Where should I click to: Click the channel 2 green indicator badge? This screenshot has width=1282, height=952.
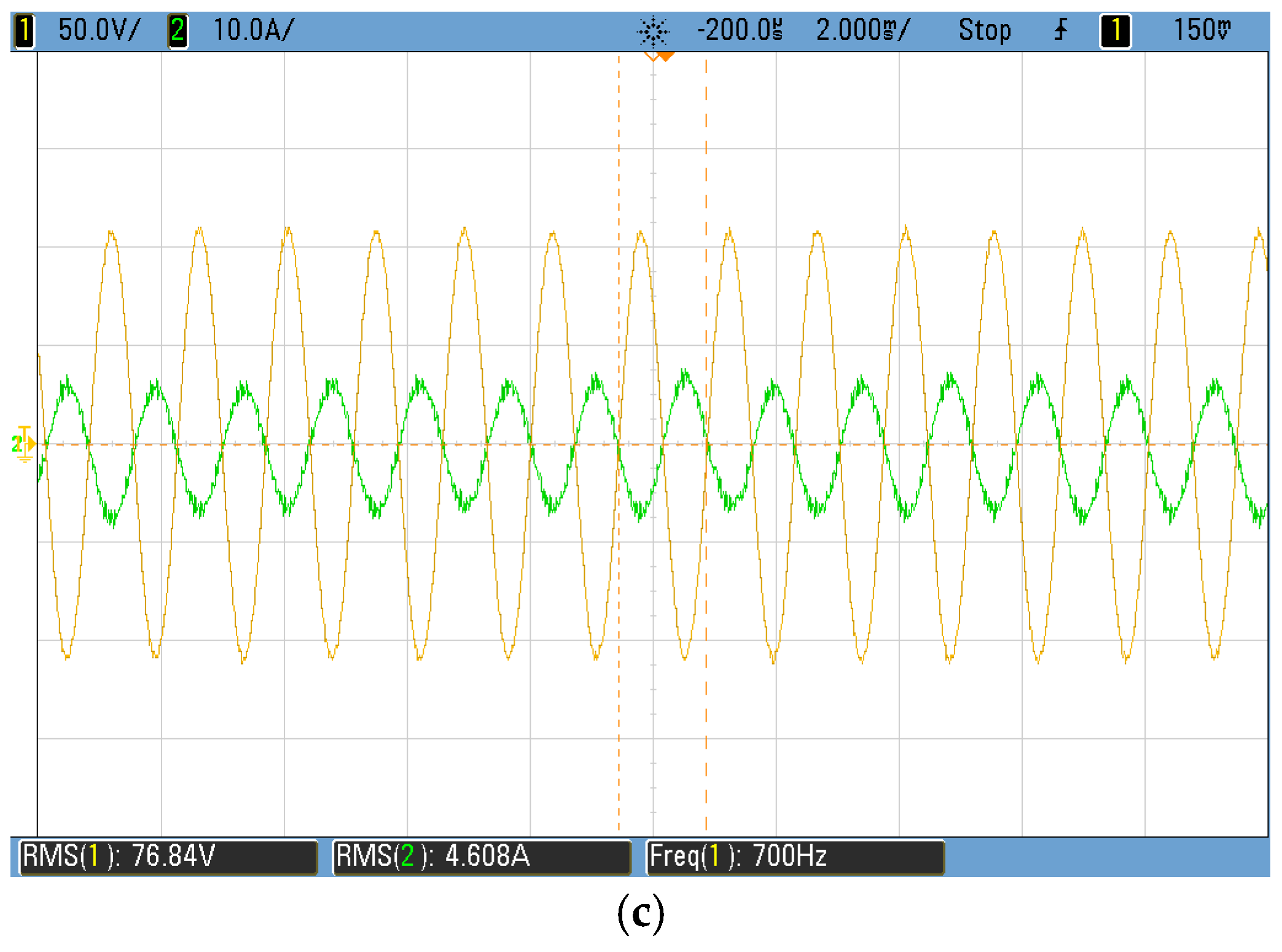pyautogui.click(x=178, y=30)
